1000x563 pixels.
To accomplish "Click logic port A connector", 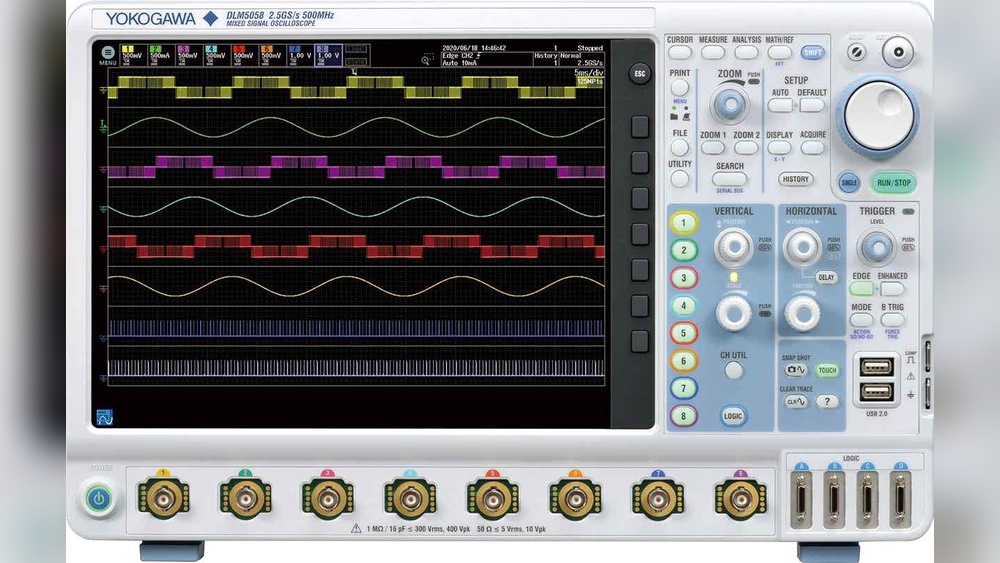I will [801, 499].
